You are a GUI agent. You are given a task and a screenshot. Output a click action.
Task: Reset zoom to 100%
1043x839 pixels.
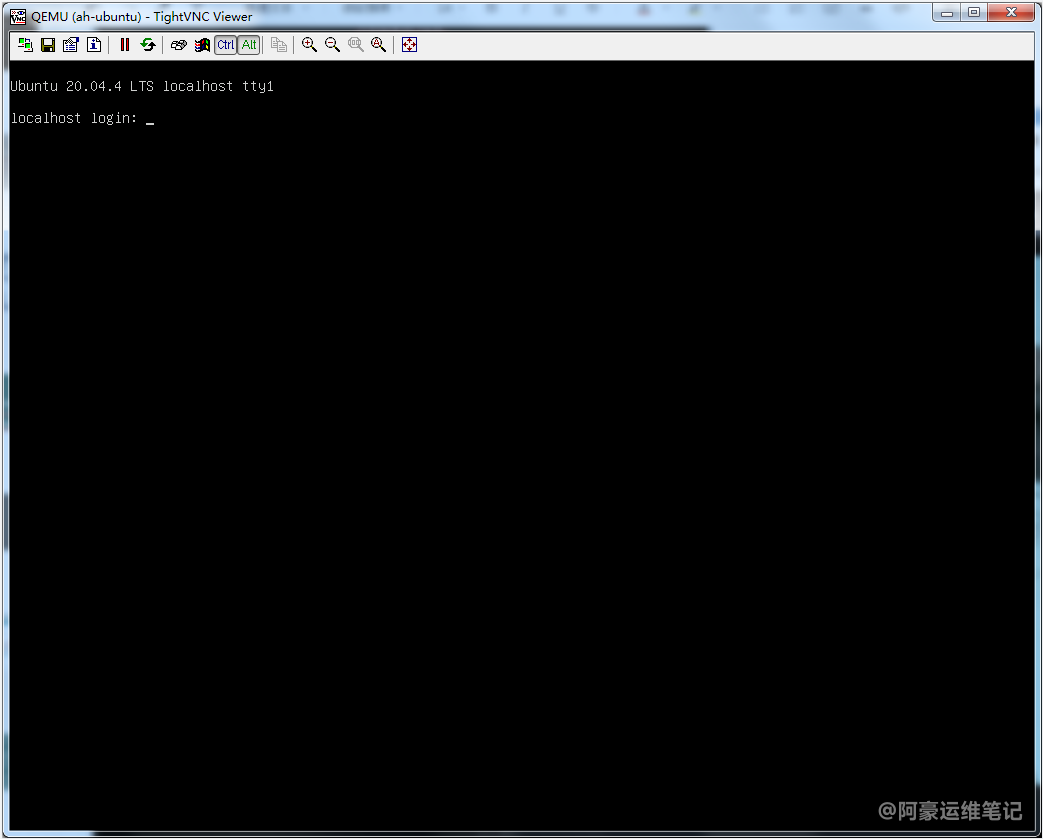355,45
